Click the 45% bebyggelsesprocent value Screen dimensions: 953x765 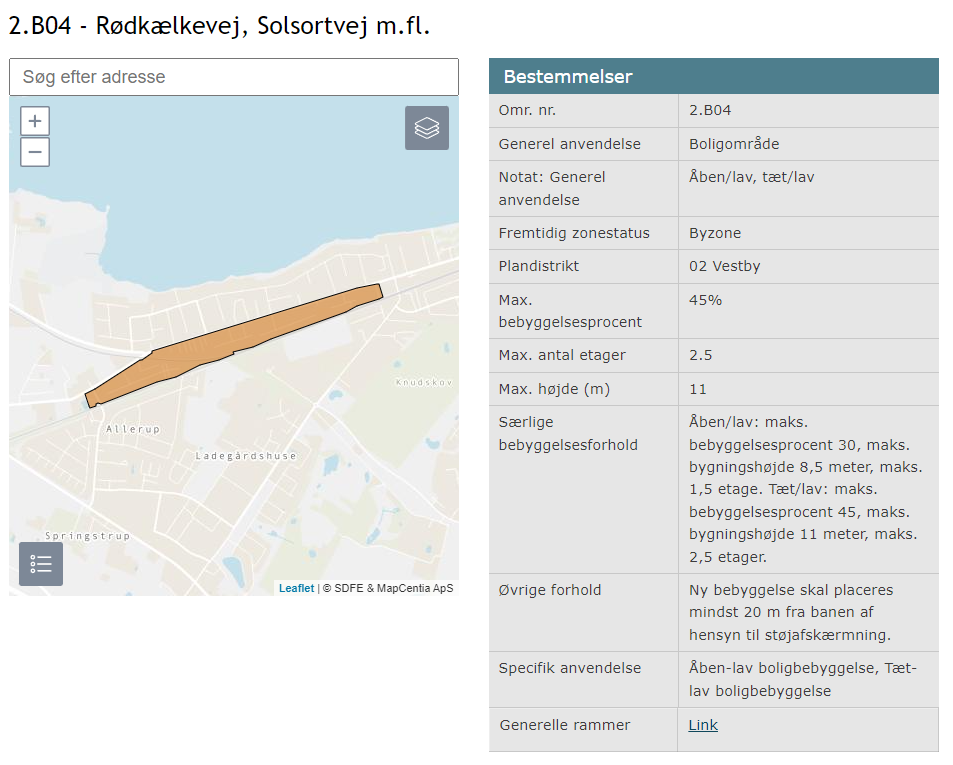pyautogui.click(x=705, y=300)
